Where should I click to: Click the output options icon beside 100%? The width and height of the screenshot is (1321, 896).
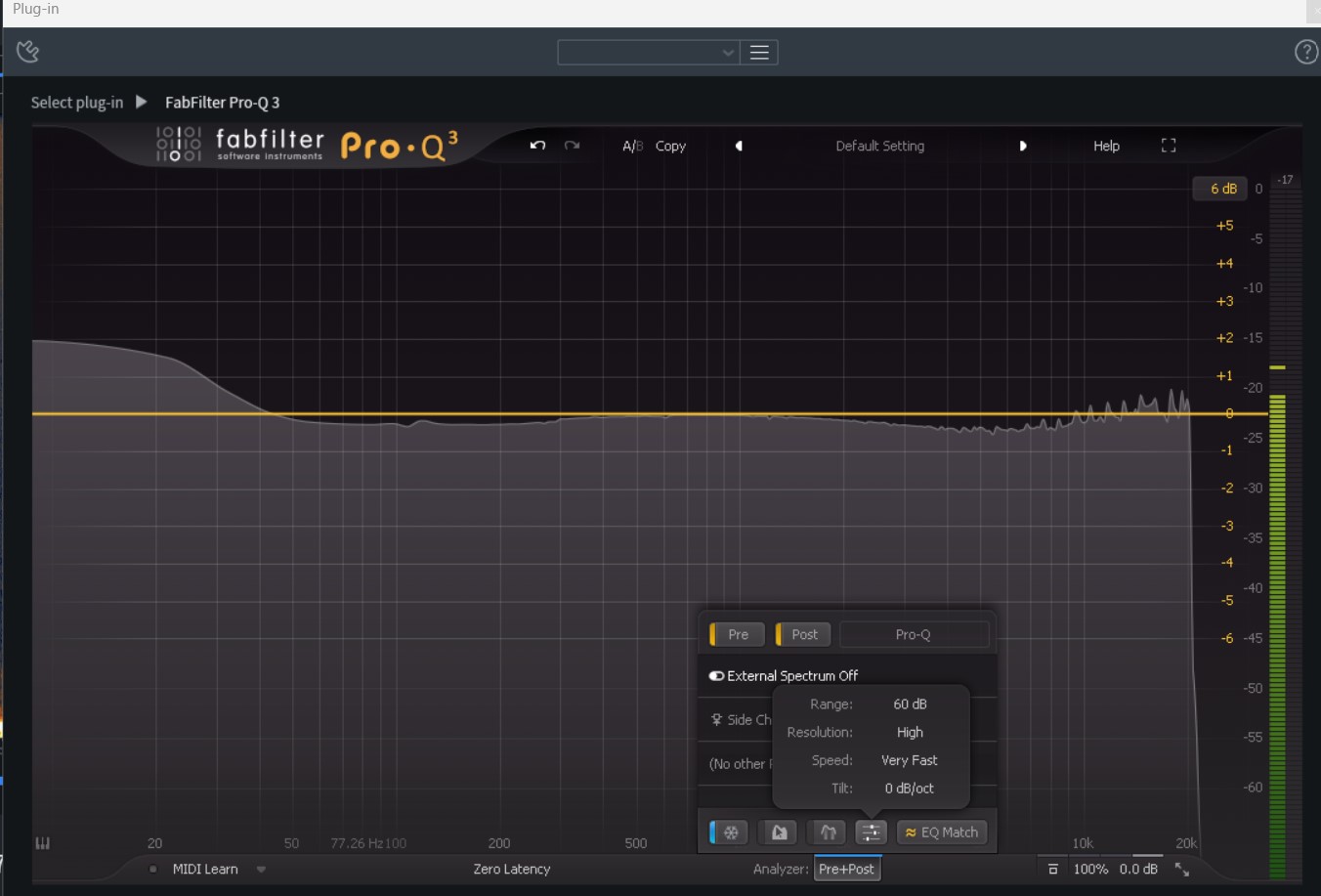(1052, 869)
